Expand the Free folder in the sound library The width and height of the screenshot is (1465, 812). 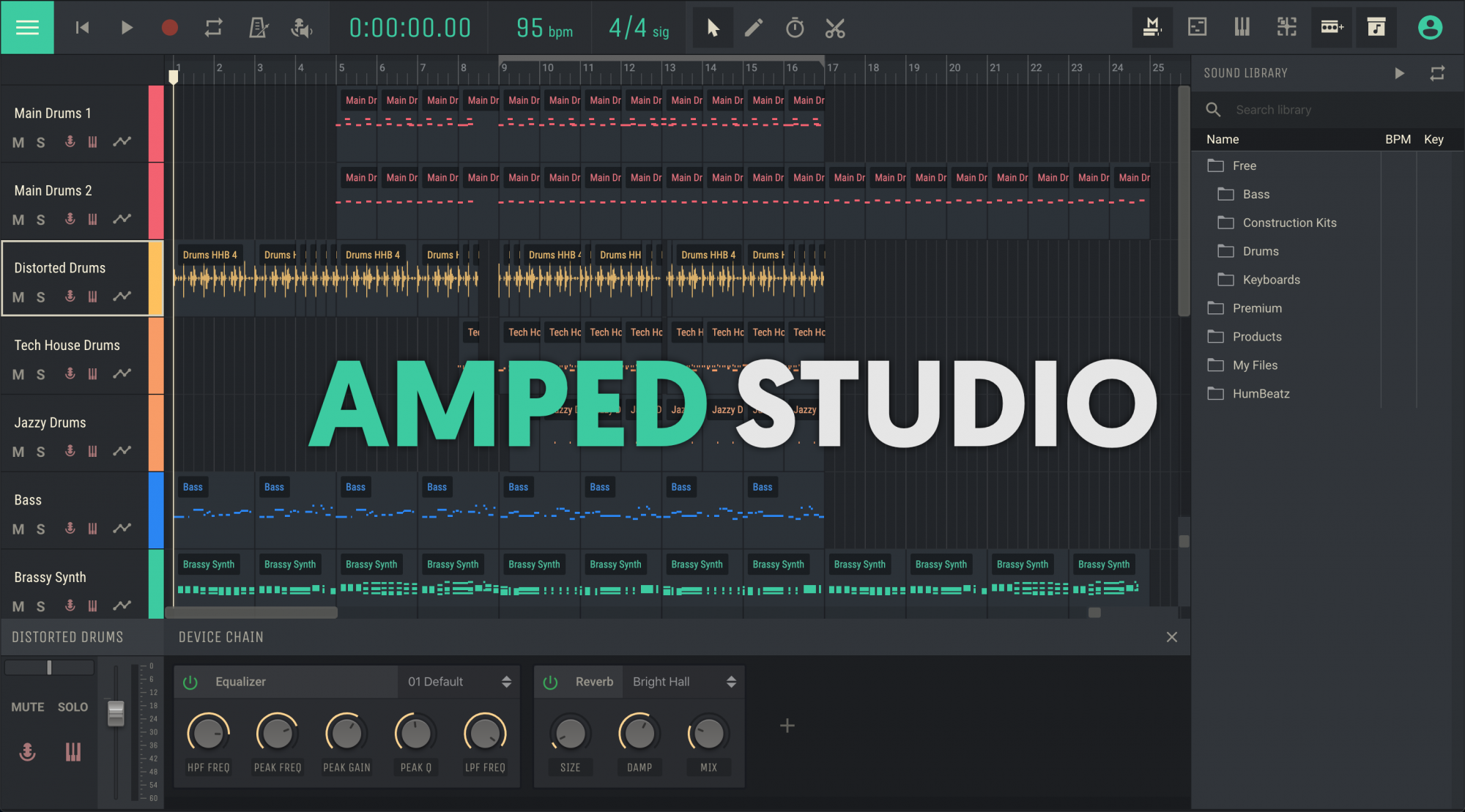pos(1243,165)
